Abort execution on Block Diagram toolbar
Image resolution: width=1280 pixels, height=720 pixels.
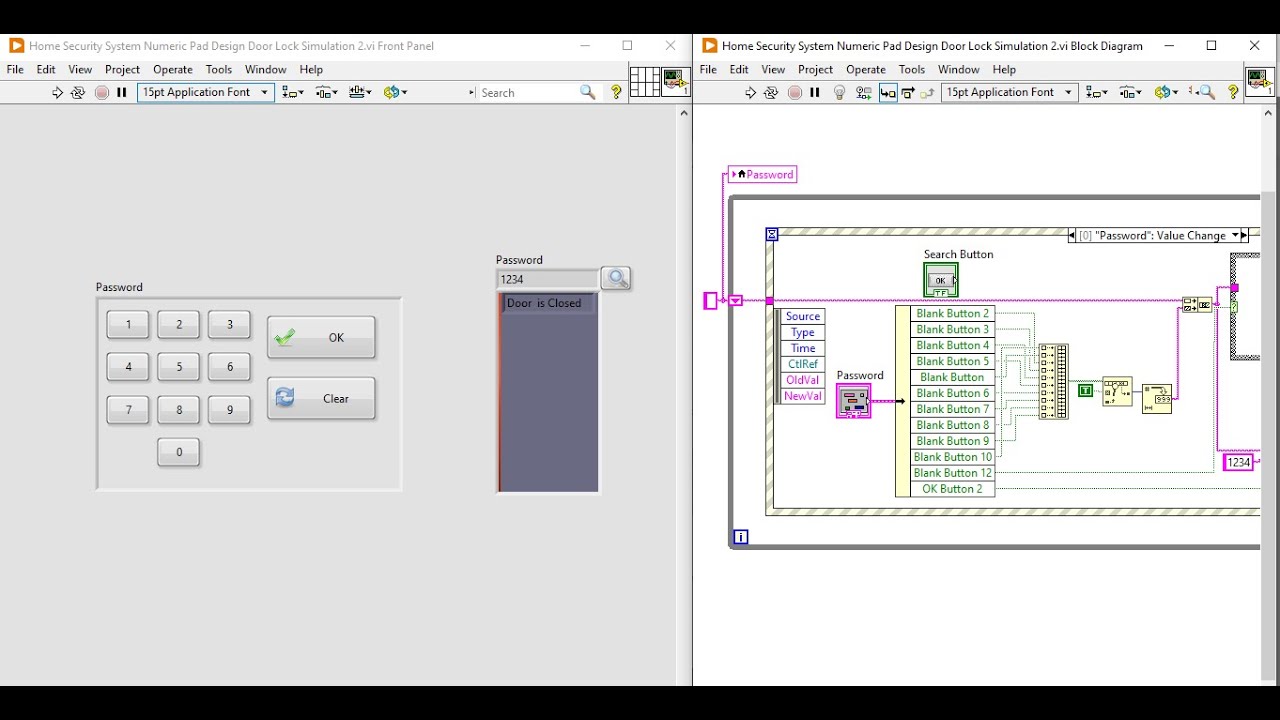794,92
